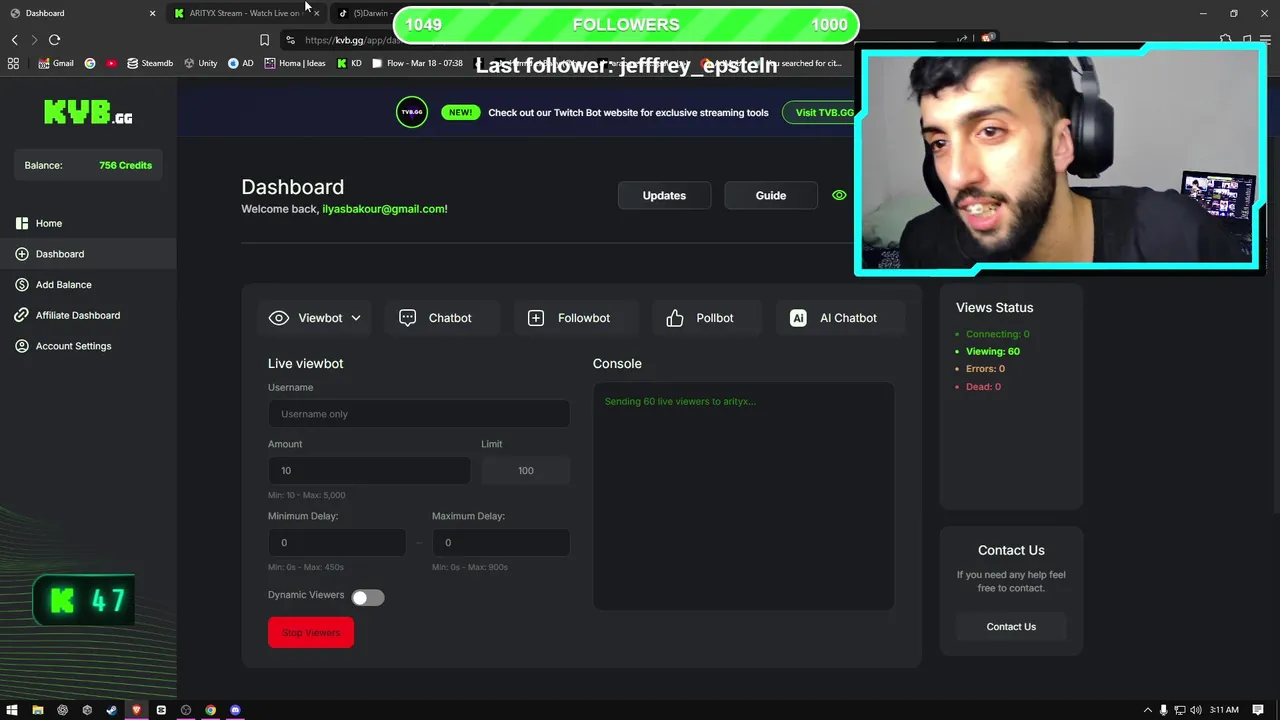Open the Gmail bookmark
Viewport: 1280px width, 720px height.
point(56,63)
